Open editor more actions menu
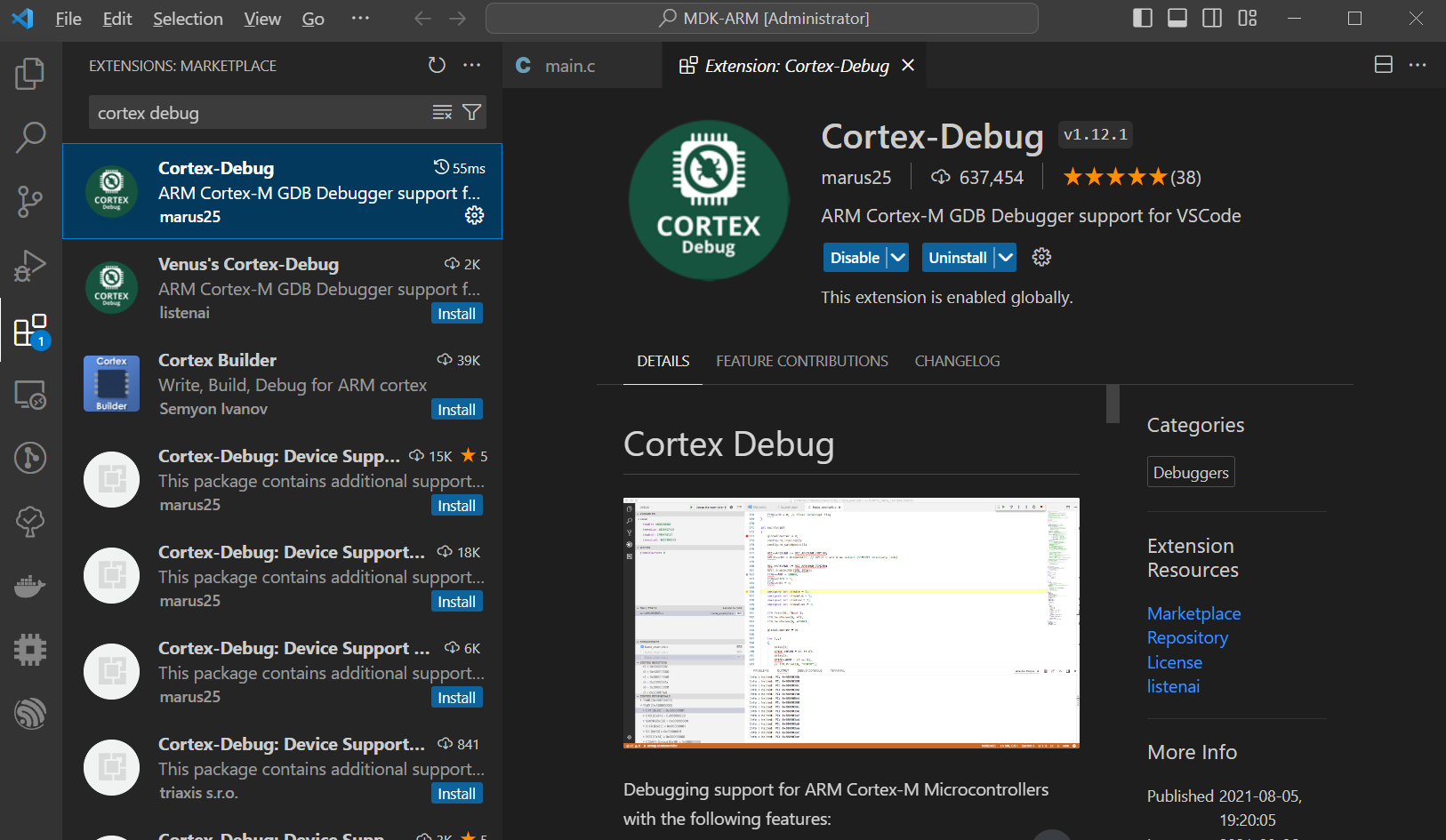 pyautogui.click(x=1418, y=65)
